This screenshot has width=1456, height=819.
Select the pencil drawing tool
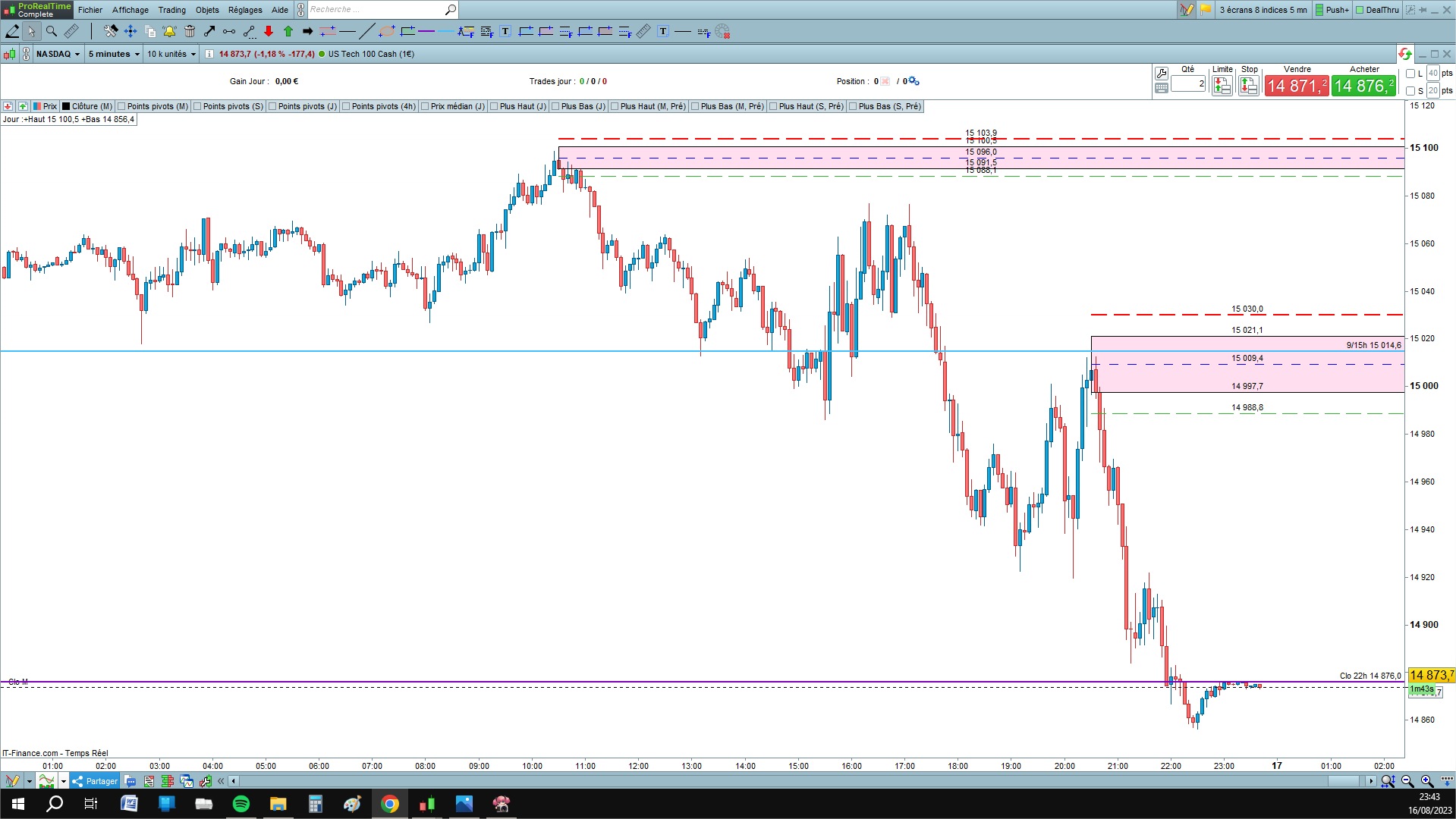[13, 31]
